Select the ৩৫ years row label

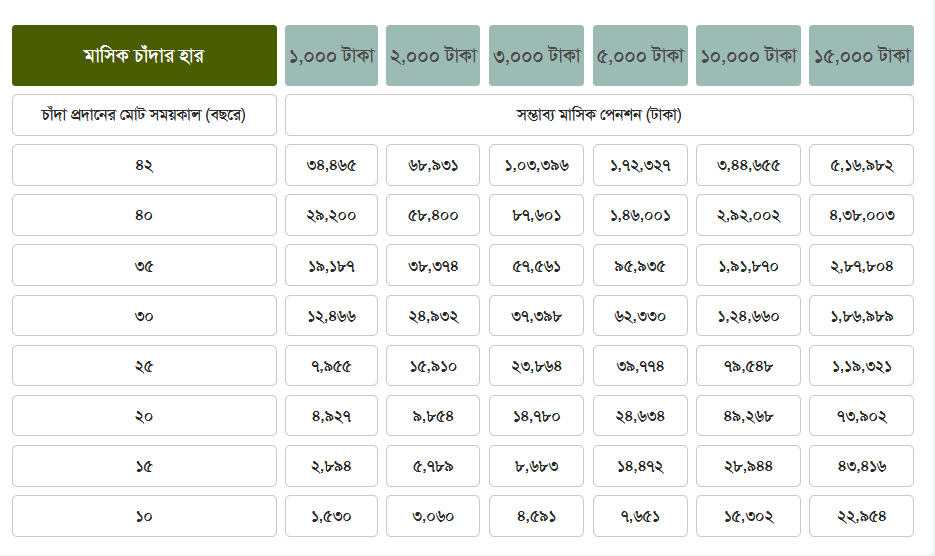pyautogui.click(x=144, y=266)
